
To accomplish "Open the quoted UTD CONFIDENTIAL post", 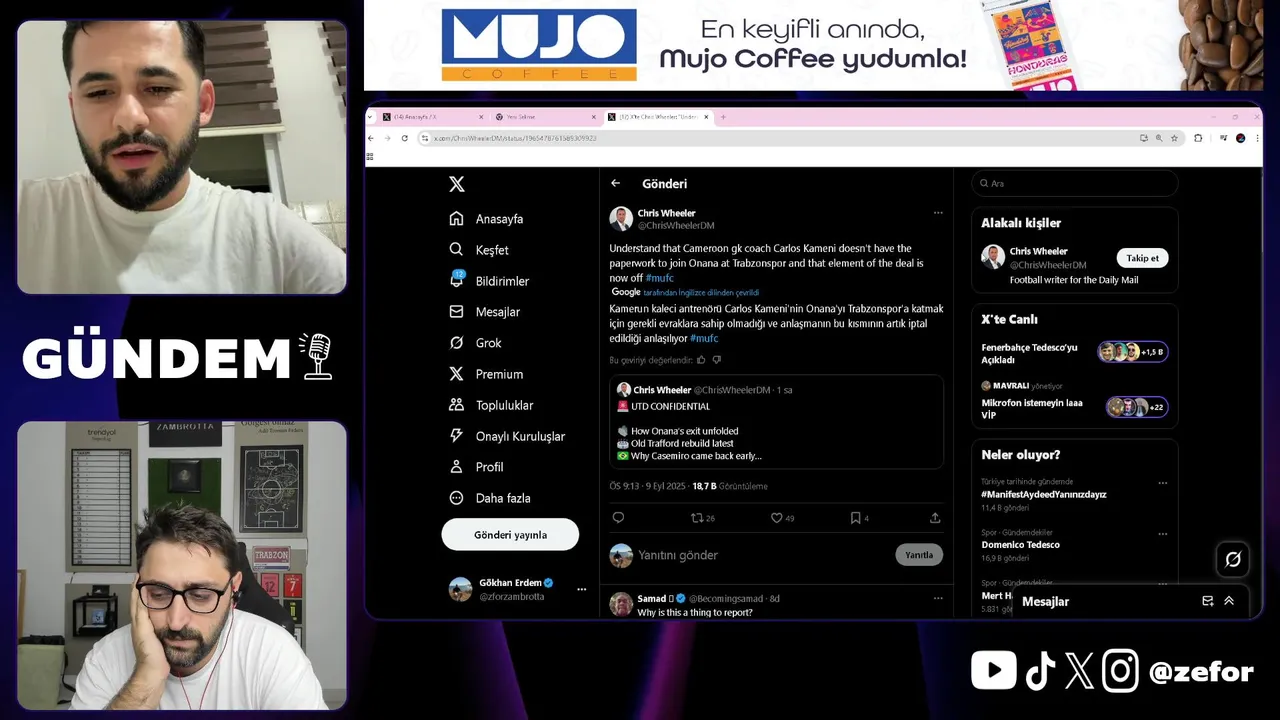I will pyautogui.click(x=776, y=422).
